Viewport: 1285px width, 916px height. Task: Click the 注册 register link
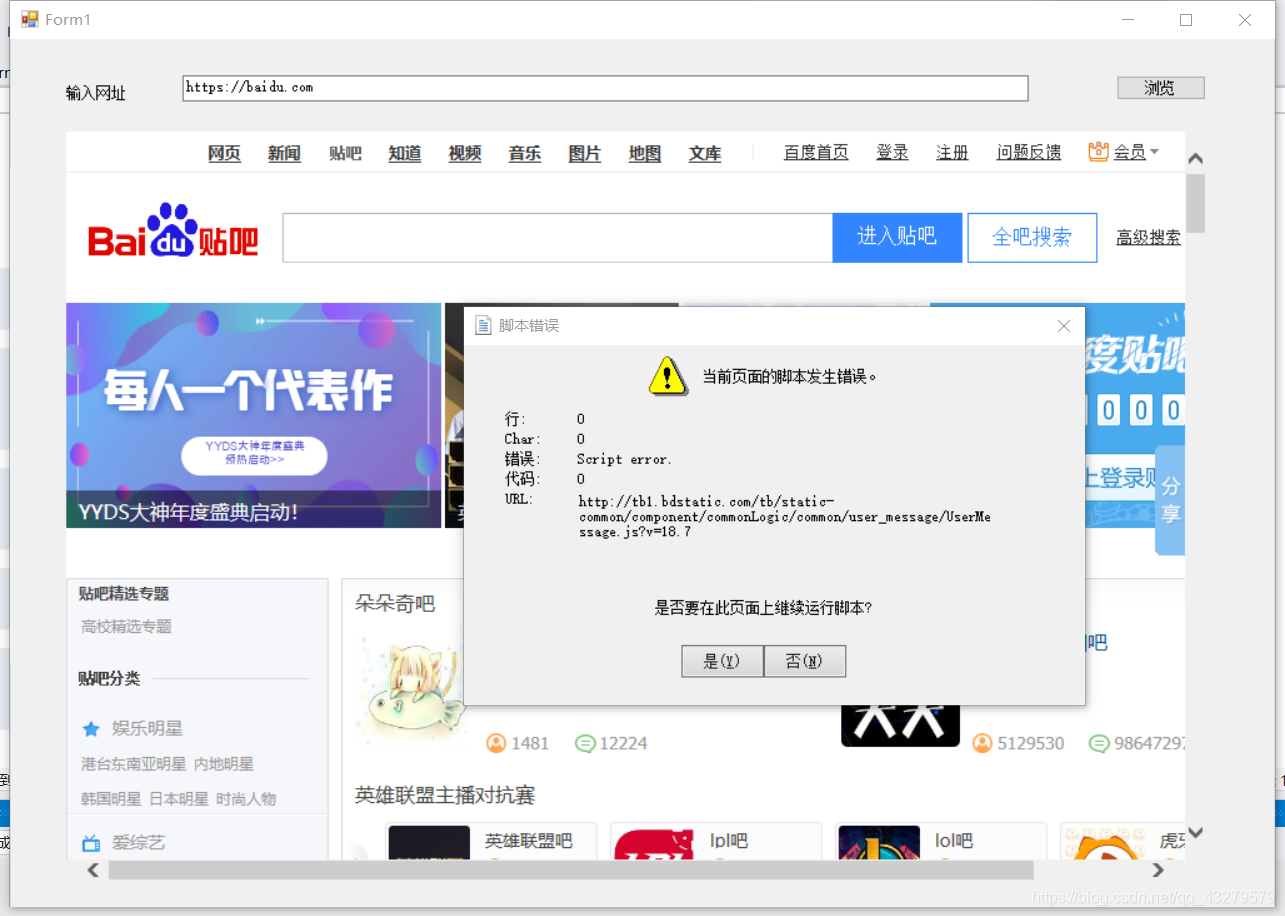(x=952, y=152)
